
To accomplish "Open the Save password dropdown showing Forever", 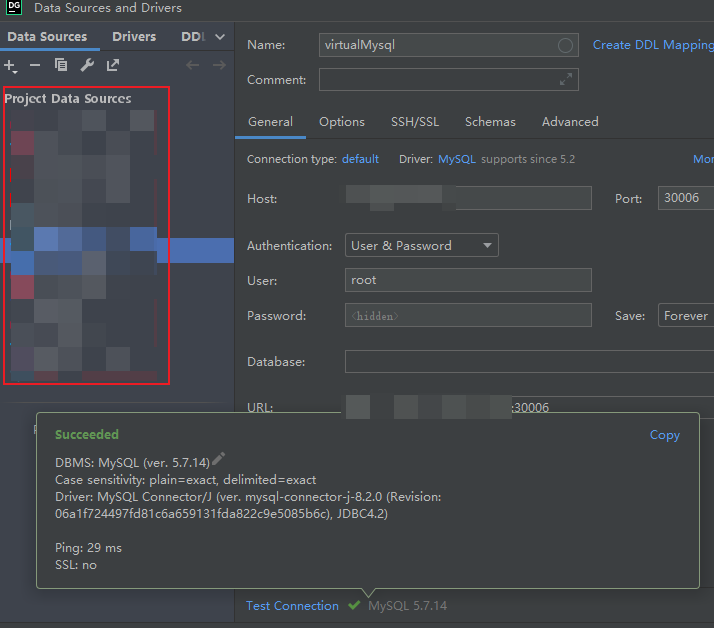I will point(686,316).
